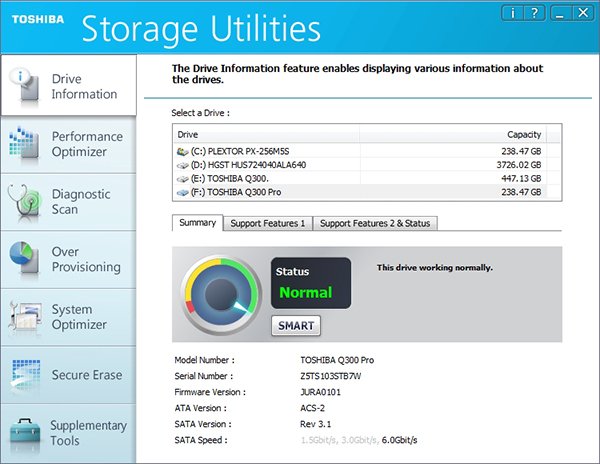Screen dimensions: 600x464
Task: Minimize the Storage Utilities window
Action: tap(561, 13)
